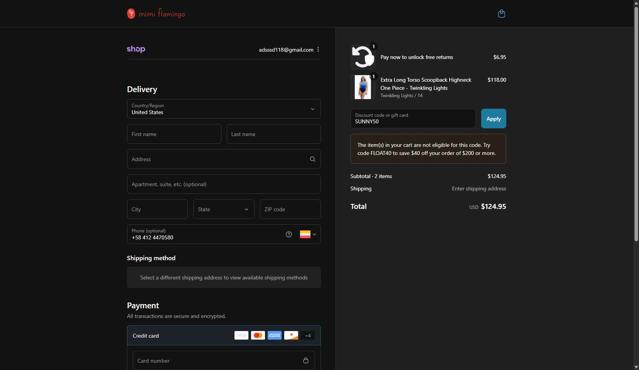Click the Extra Long Torso Scoopback product title
Screen dimensions: 639x370
pos(426,84)
